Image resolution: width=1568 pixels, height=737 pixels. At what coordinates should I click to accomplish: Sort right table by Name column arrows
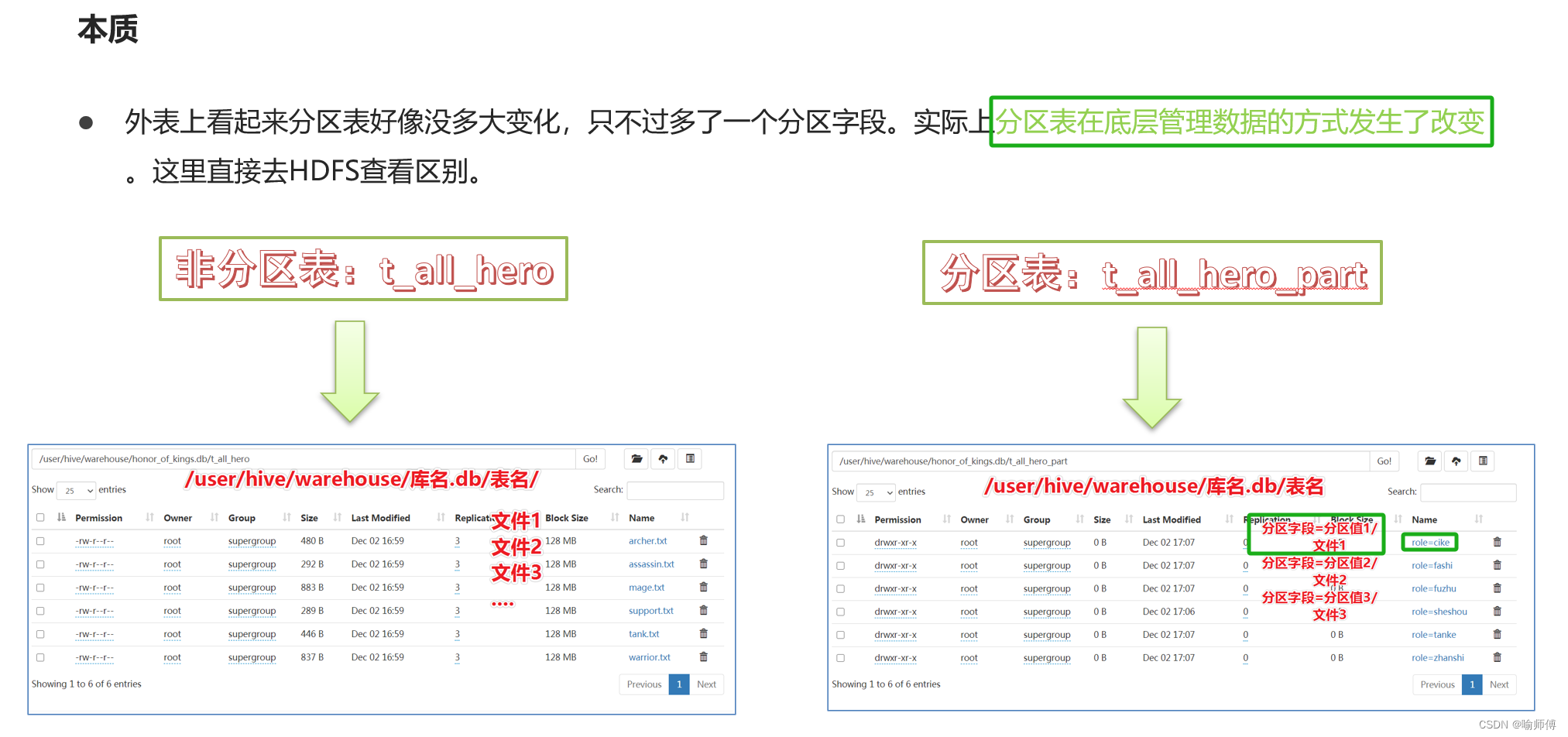click(x=1478, y=519)
